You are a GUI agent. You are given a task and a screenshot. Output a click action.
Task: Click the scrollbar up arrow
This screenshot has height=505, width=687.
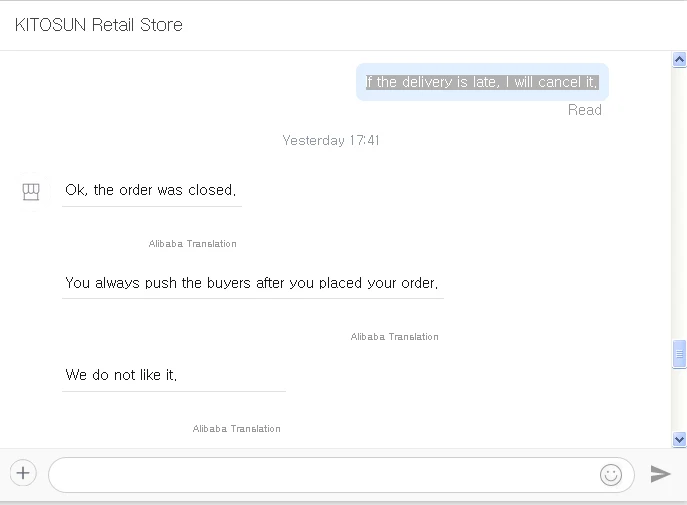(x=680, y=60)
